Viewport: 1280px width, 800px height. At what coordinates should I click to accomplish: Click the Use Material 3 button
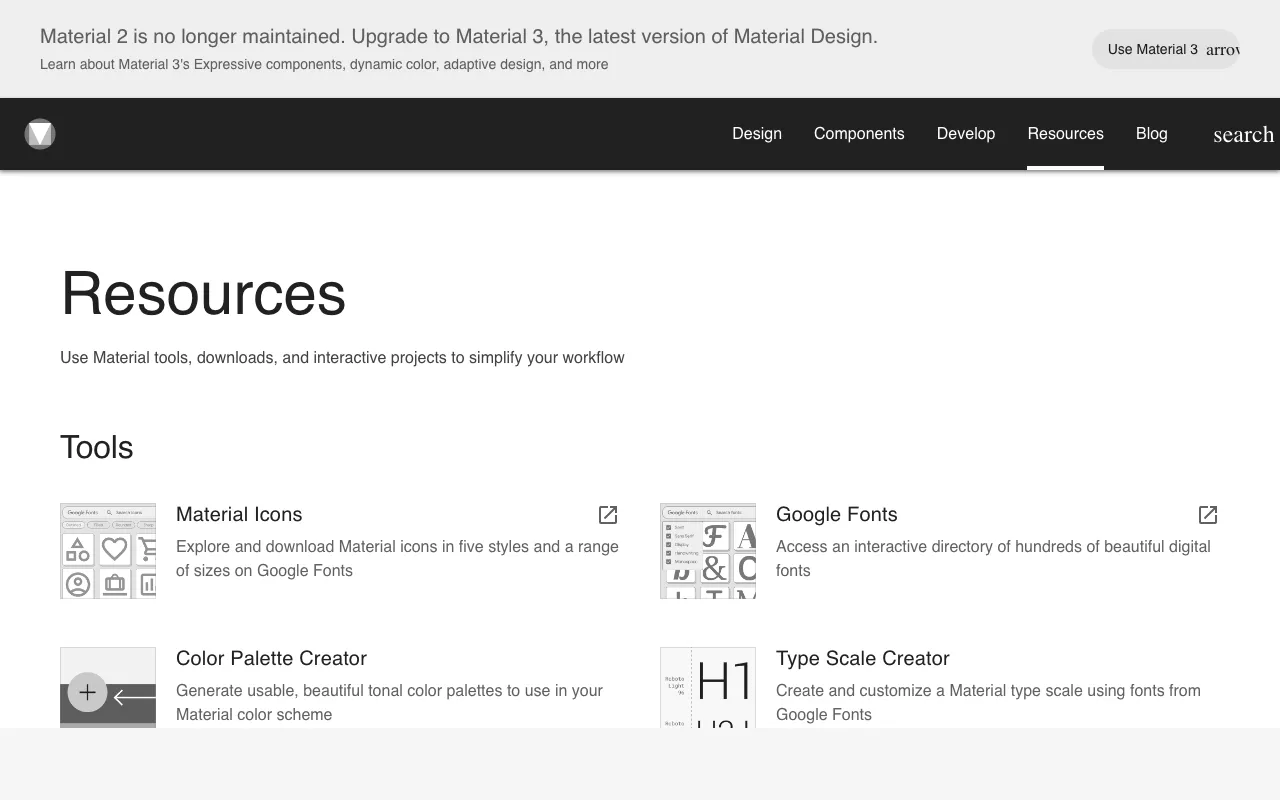pos(1166,49)
